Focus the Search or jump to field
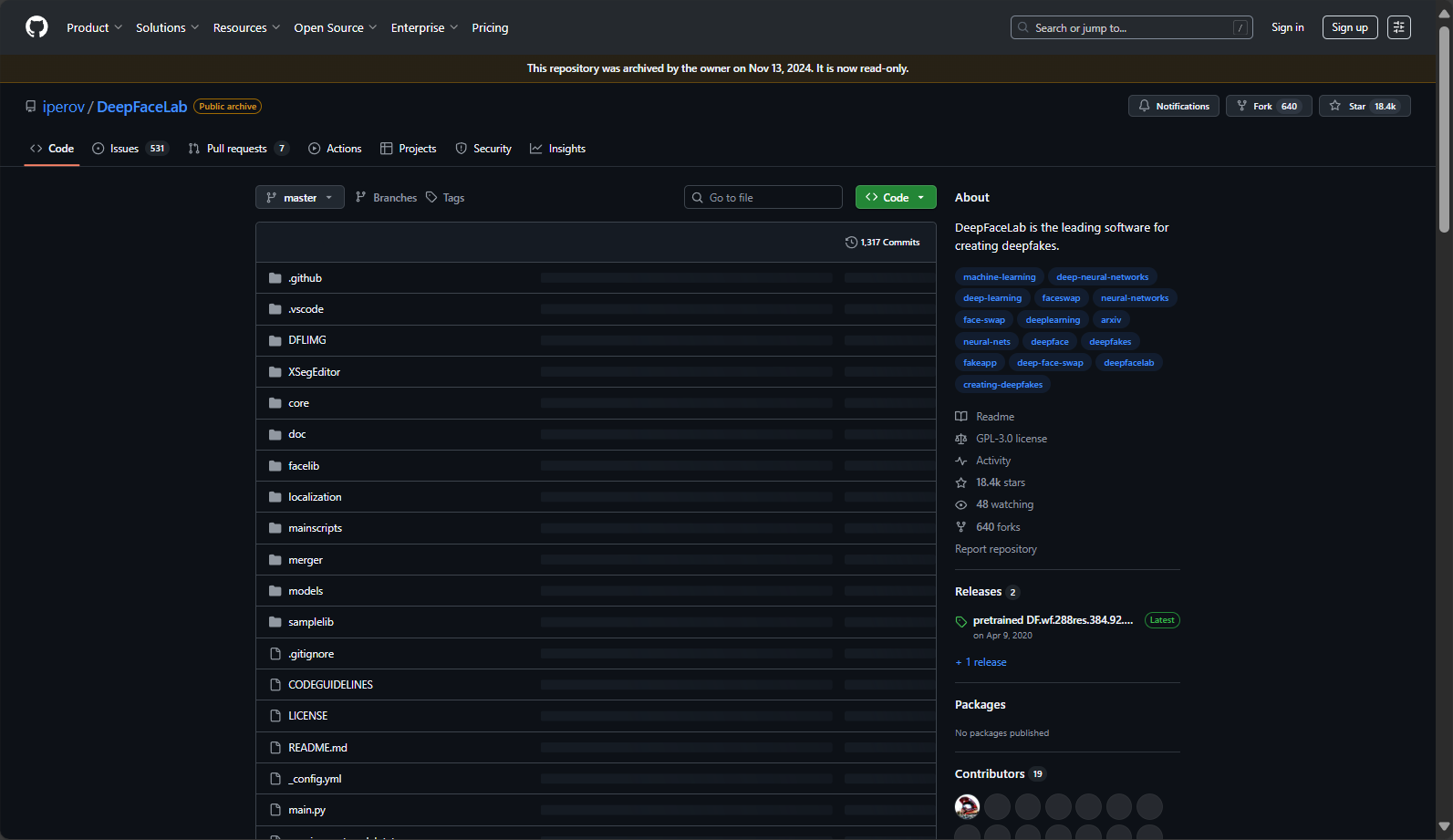Screen dimensions: 1453x840 tap(1131, 27)
